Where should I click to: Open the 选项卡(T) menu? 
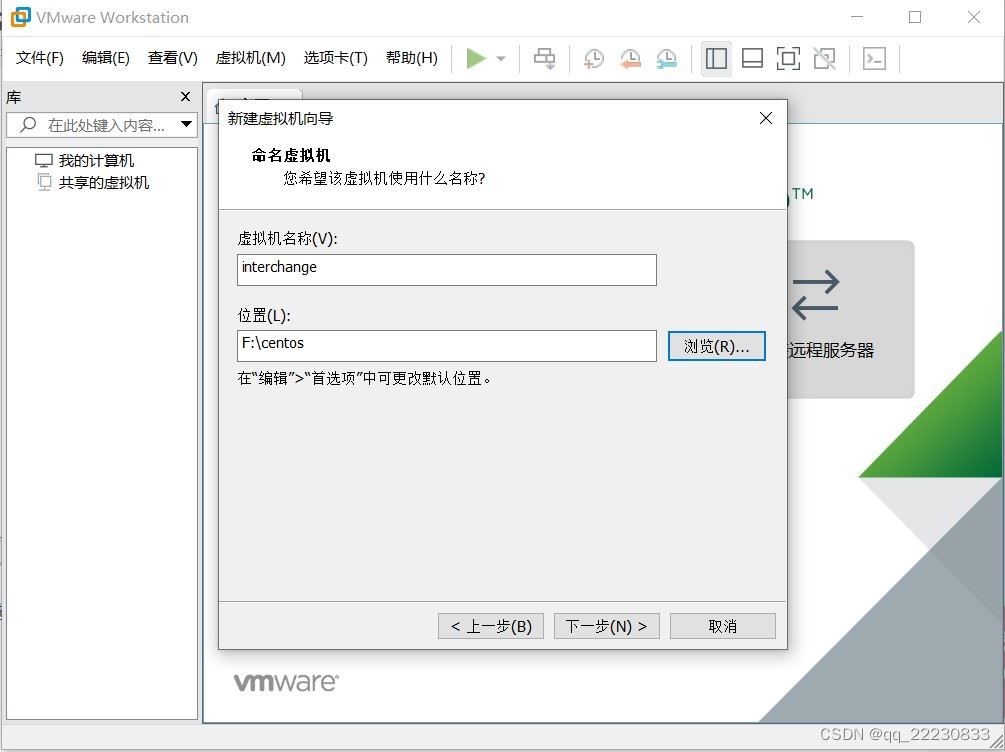[x=335, y=58]
